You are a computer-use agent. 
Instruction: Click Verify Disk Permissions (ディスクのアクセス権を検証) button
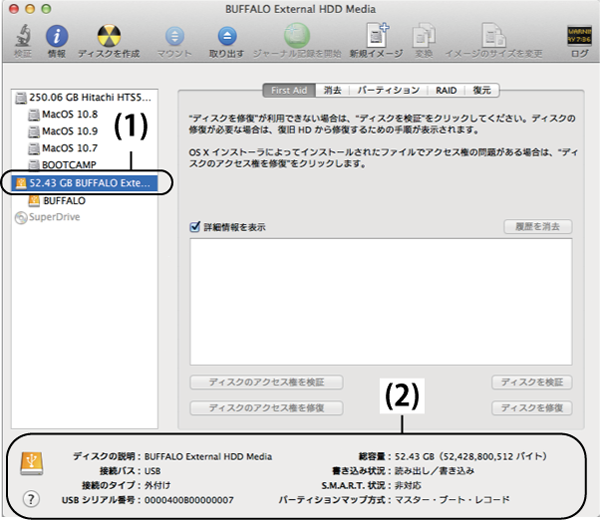tap(266, 382)
